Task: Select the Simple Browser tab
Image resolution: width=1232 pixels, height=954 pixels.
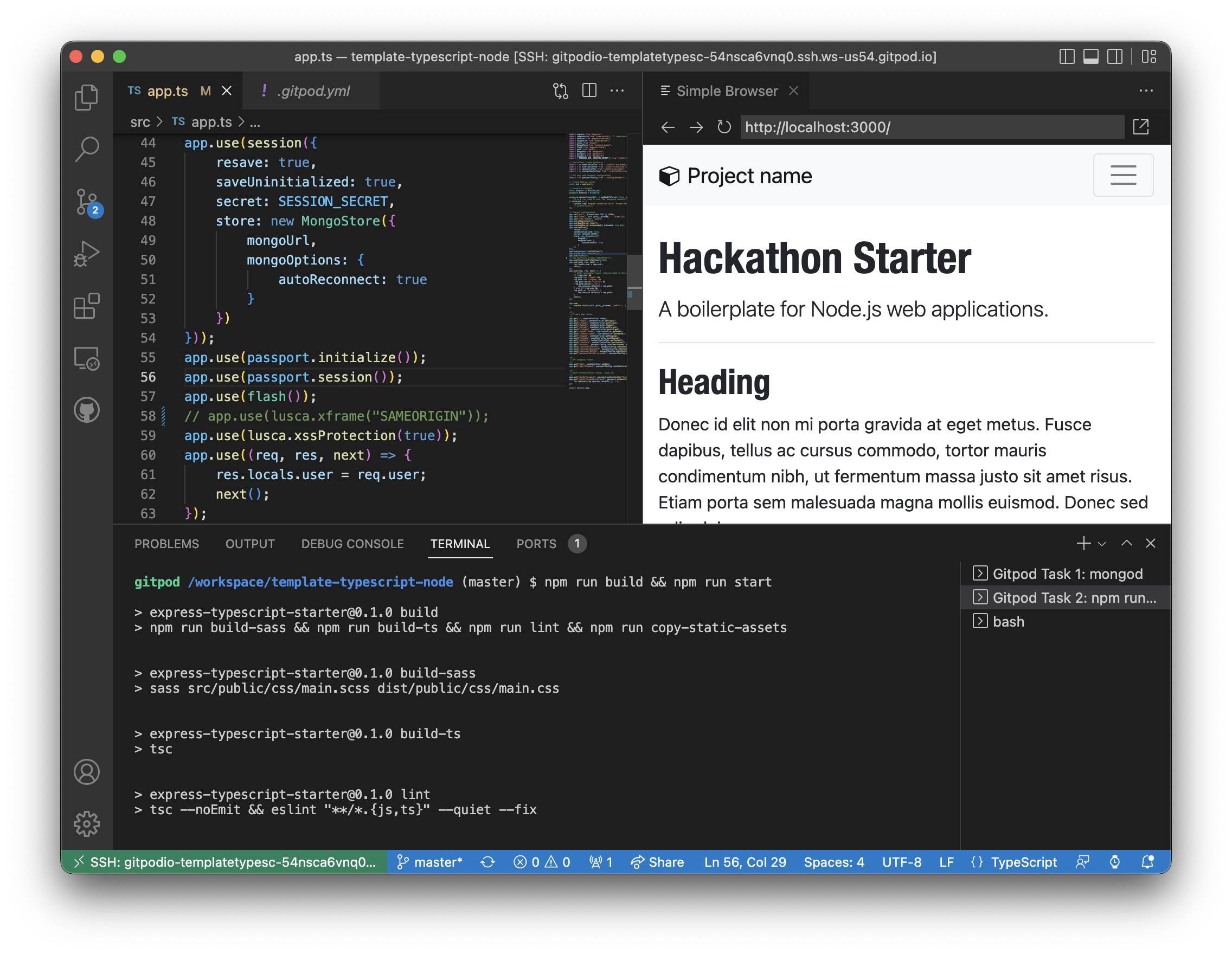Action: (x=727, y=92)
